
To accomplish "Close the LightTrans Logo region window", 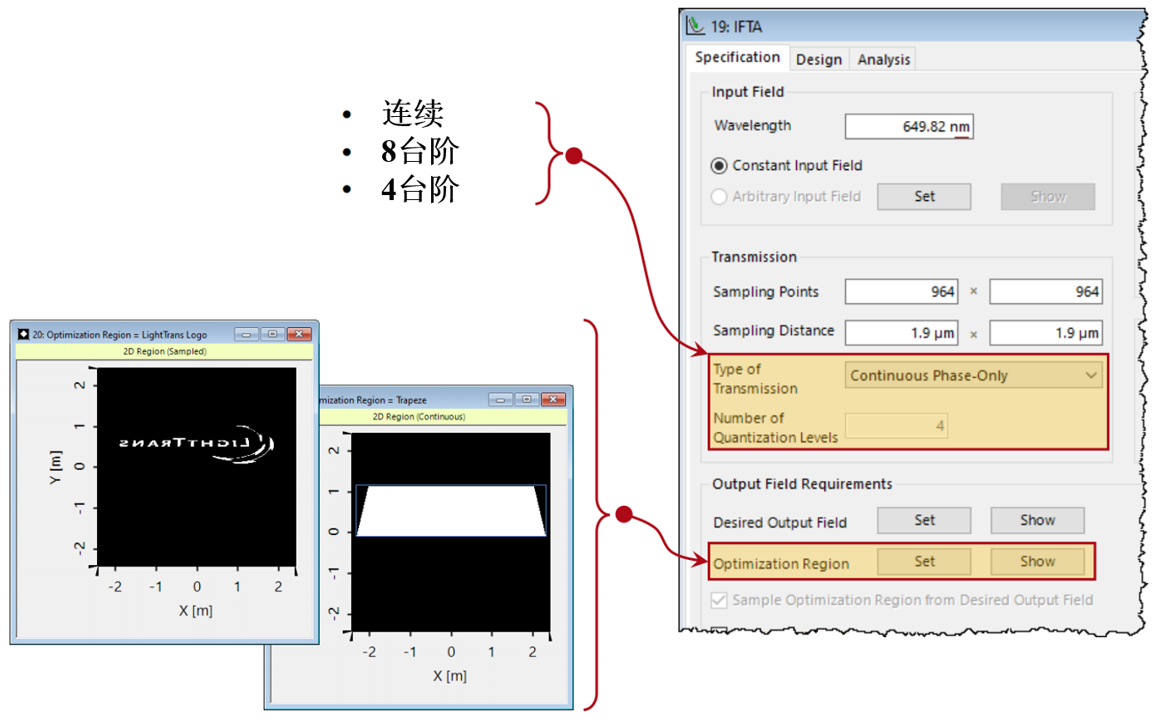I will [x=298, y=334].
